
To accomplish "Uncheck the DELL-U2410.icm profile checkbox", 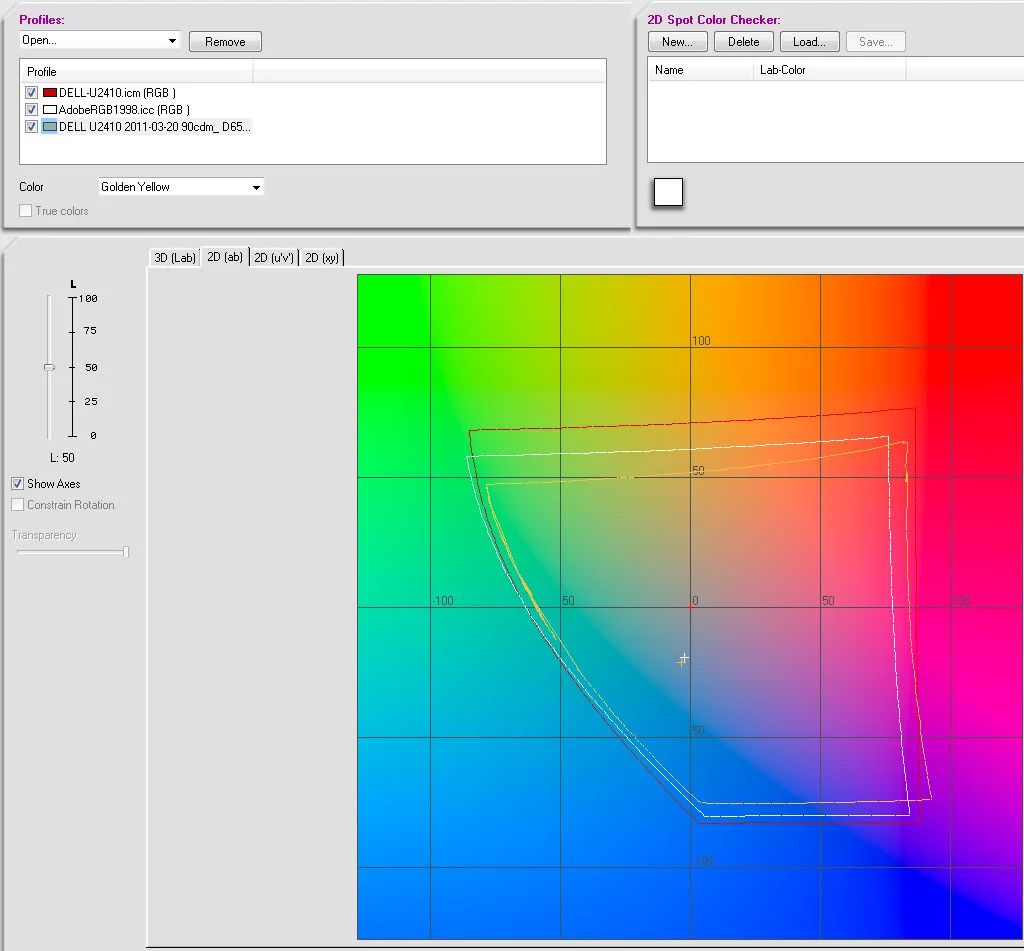I will click(x=31, y=93).
